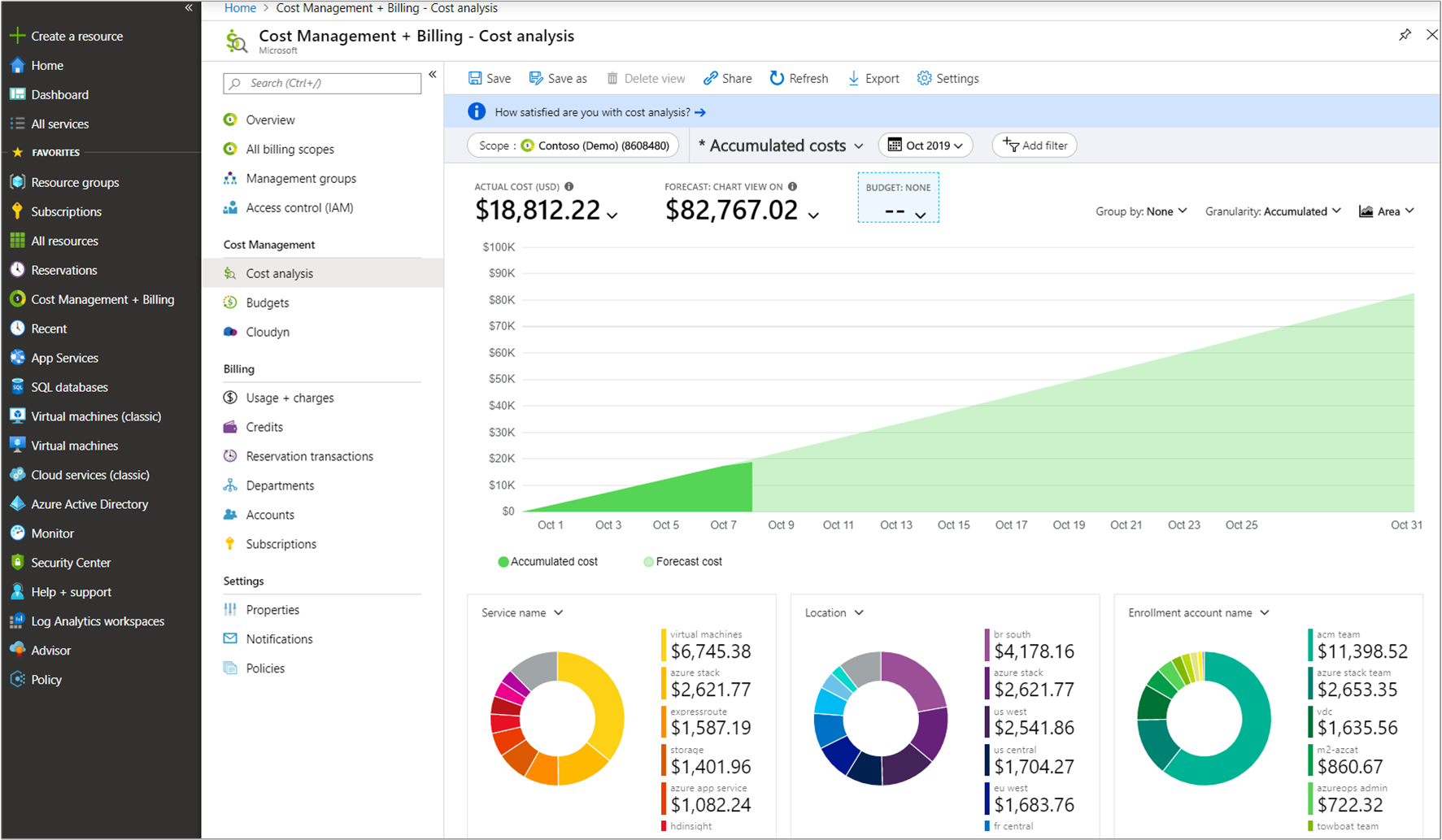Select Budgets under Cost Management
Image resolution: width=1442 pixels, height=840 pixels.
click(266, 302)
